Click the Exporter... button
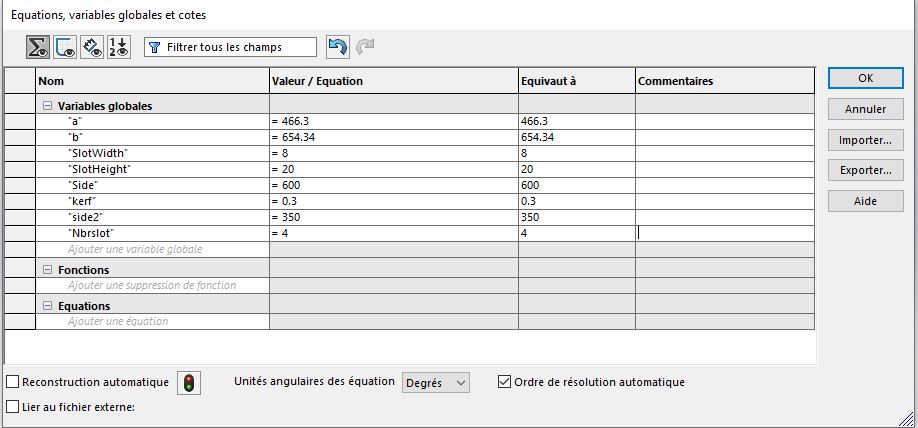918x428 pixels. (x=865, y=170)
